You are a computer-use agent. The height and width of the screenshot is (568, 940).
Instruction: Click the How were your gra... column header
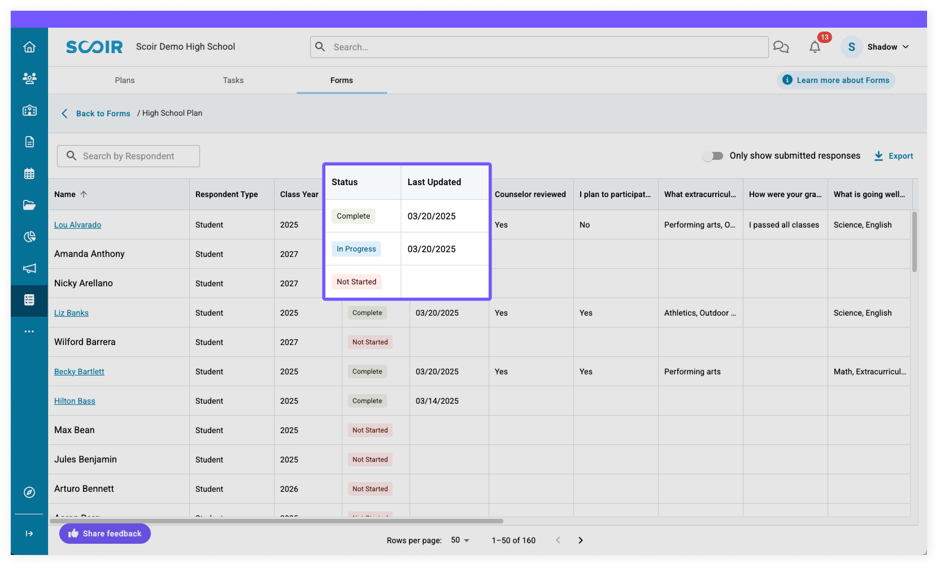785,194
